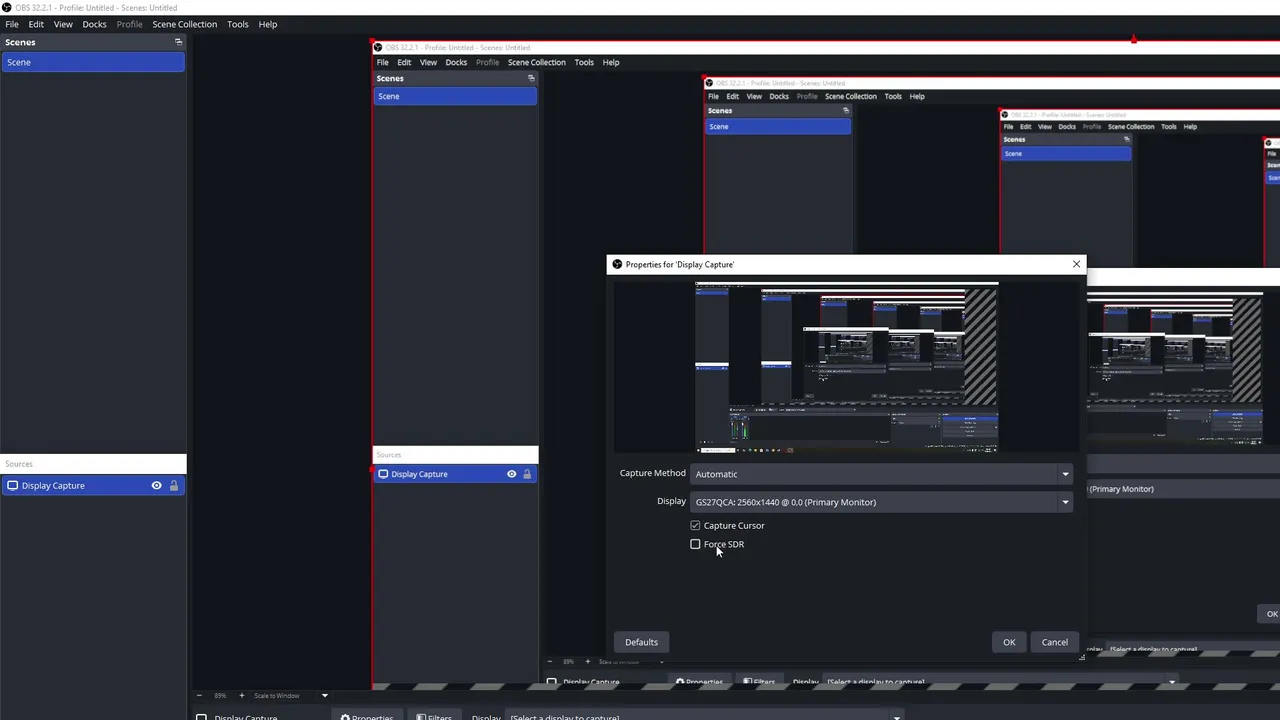Click Help menu in the largest mirrored OBS copy
Image resolution: width=1280 pixels, height=720 pixels.
(611, 62)
